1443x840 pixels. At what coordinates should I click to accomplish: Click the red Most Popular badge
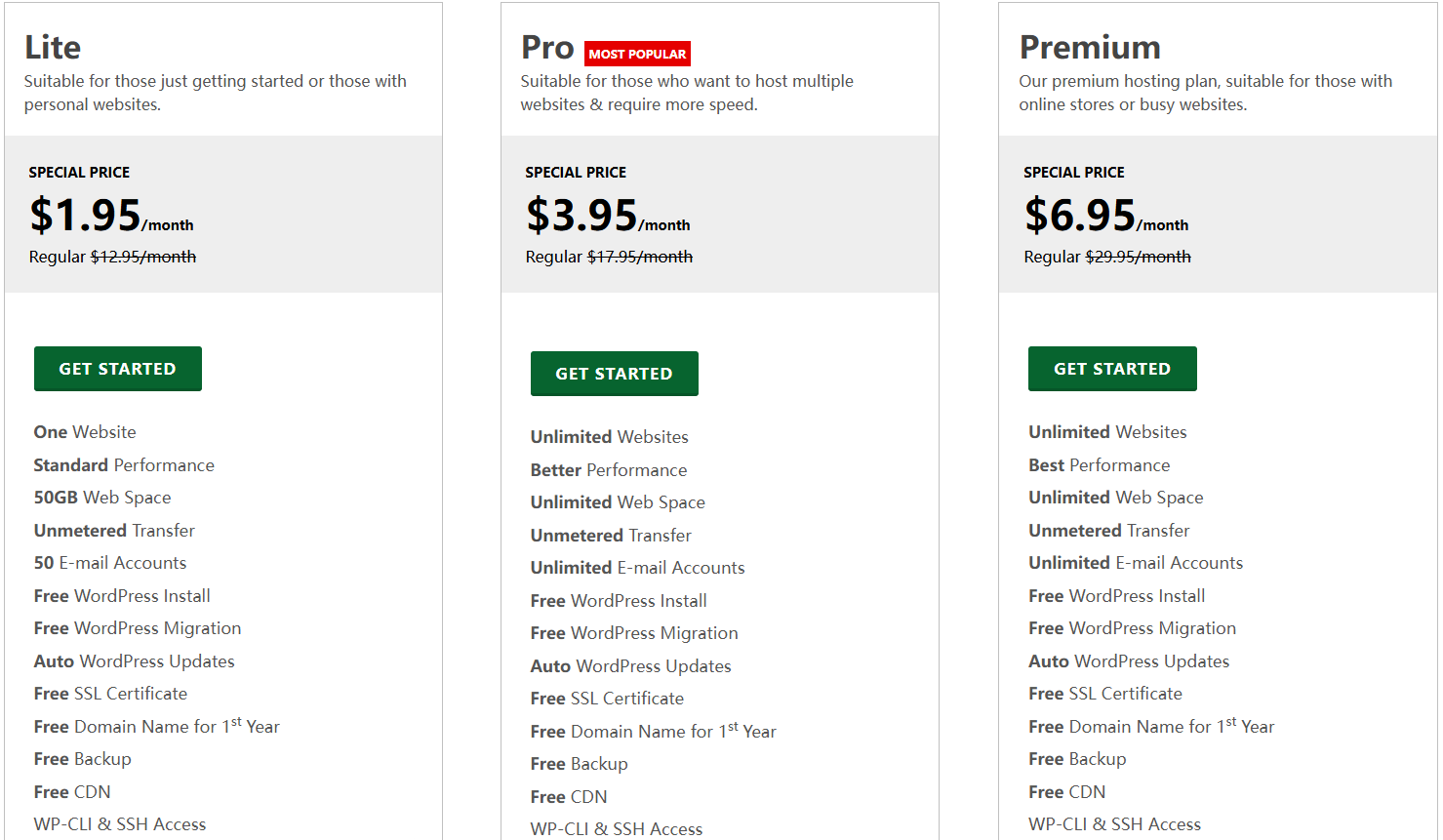[x=637, y=54]
